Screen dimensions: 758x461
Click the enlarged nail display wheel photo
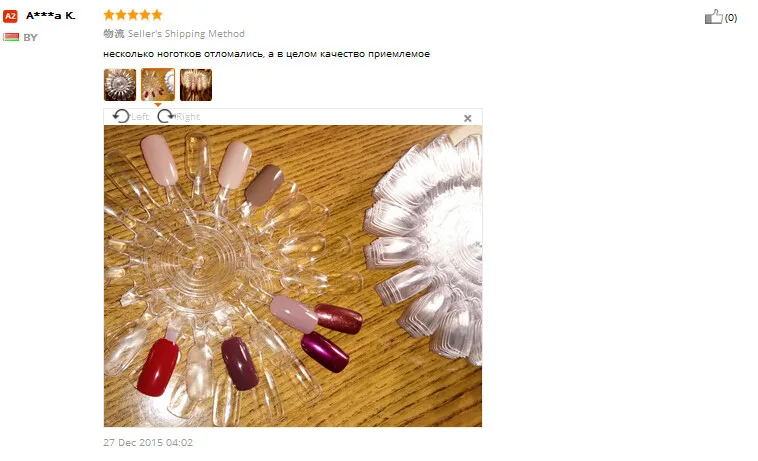293,276
